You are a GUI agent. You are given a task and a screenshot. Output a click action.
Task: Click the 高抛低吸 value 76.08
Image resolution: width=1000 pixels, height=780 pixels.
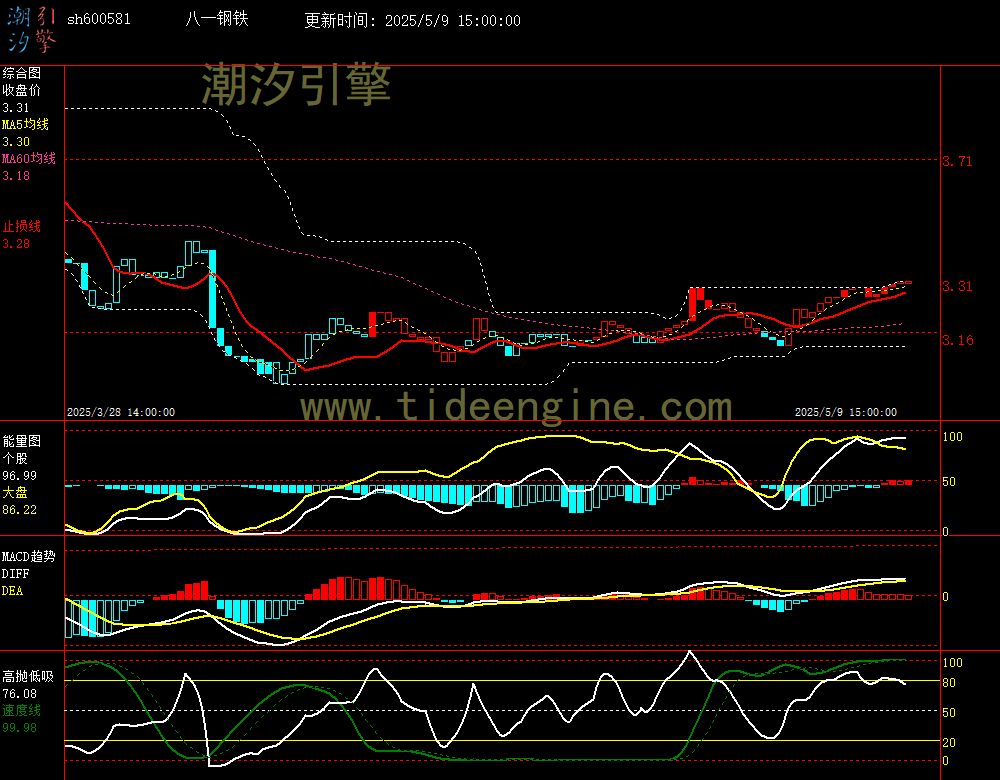19,694
